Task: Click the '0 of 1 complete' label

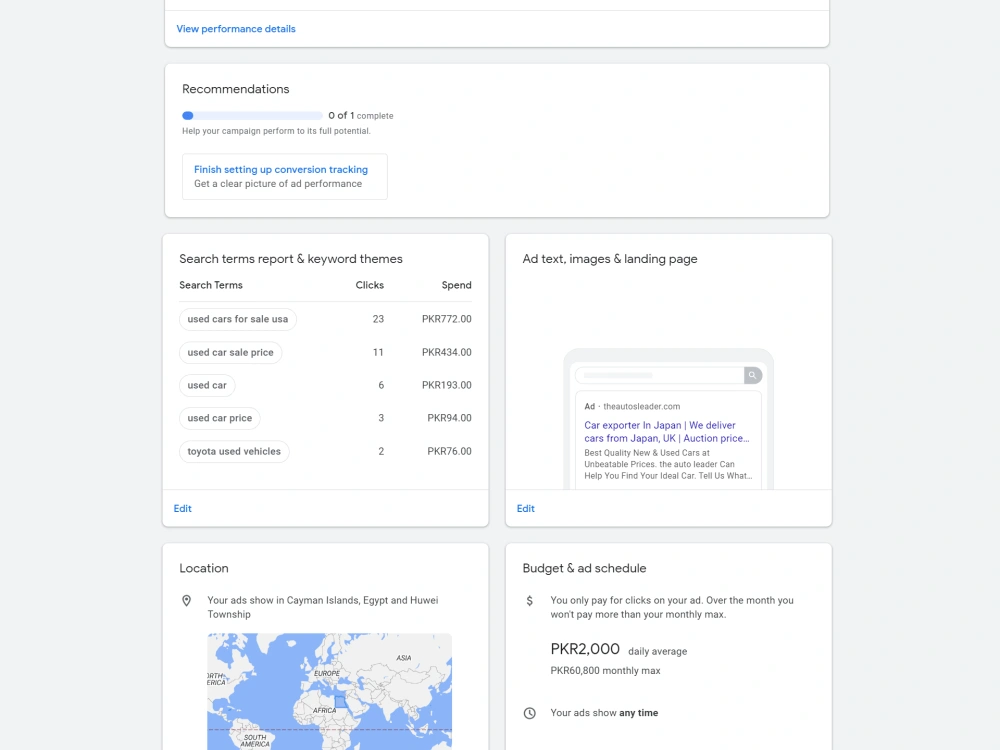Action: [x=361, y=115]
